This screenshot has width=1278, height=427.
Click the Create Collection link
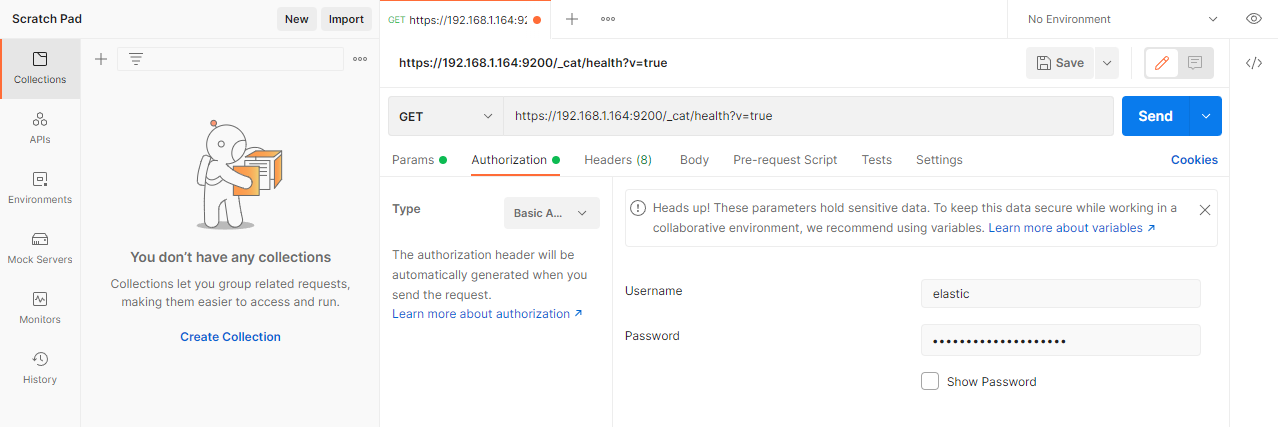[230, 337]
